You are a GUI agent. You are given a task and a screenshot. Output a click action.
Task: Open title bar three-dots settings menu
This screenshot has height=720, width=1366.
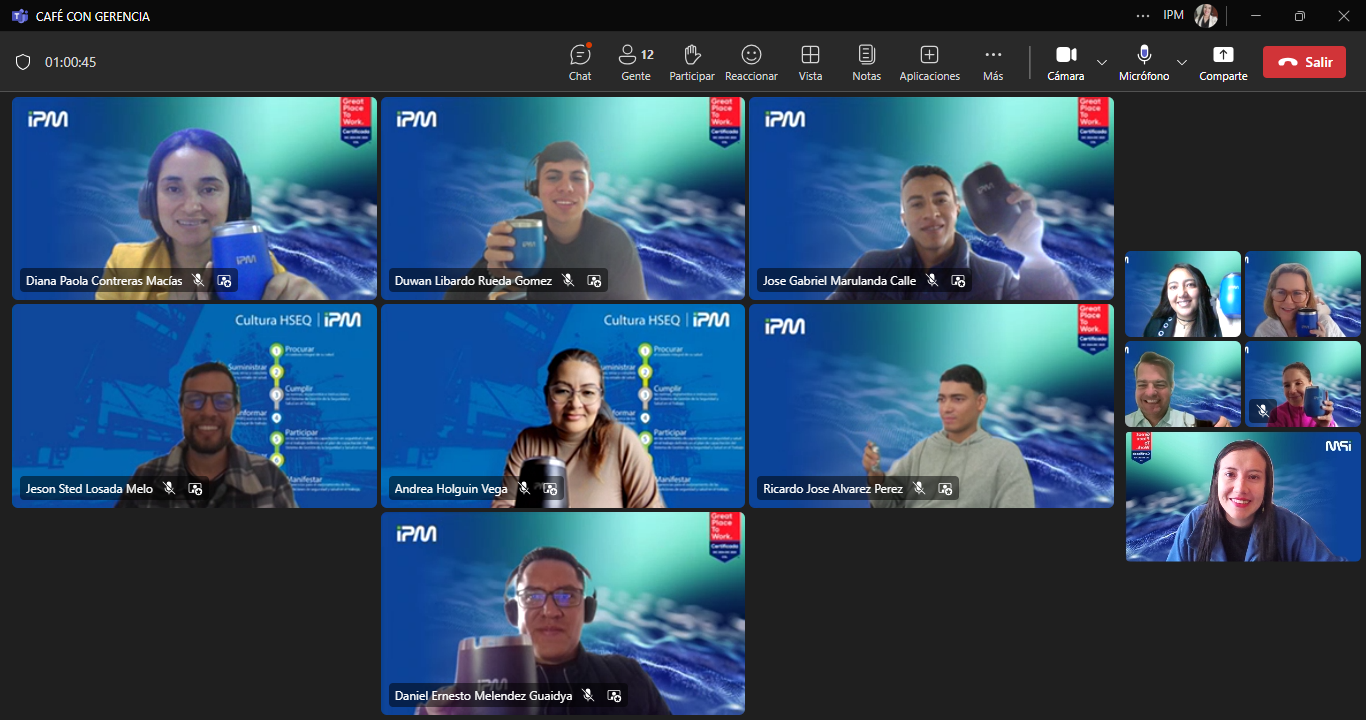click(1143, 15)
